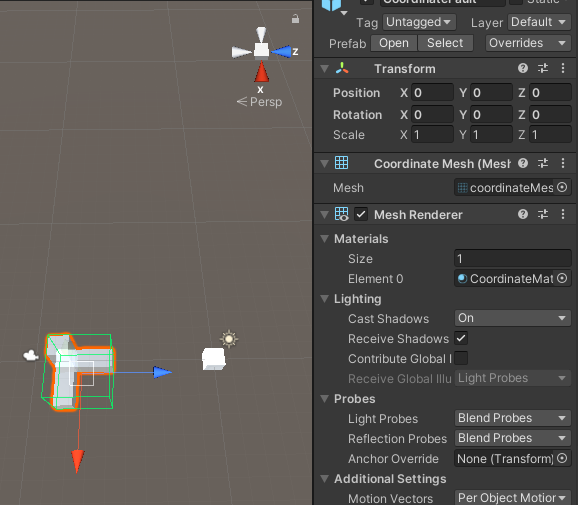The width and height of the screenshot is (578, 505).
Task: Open the Tag dropdown showing Untagged
Action: coord(419,22)
